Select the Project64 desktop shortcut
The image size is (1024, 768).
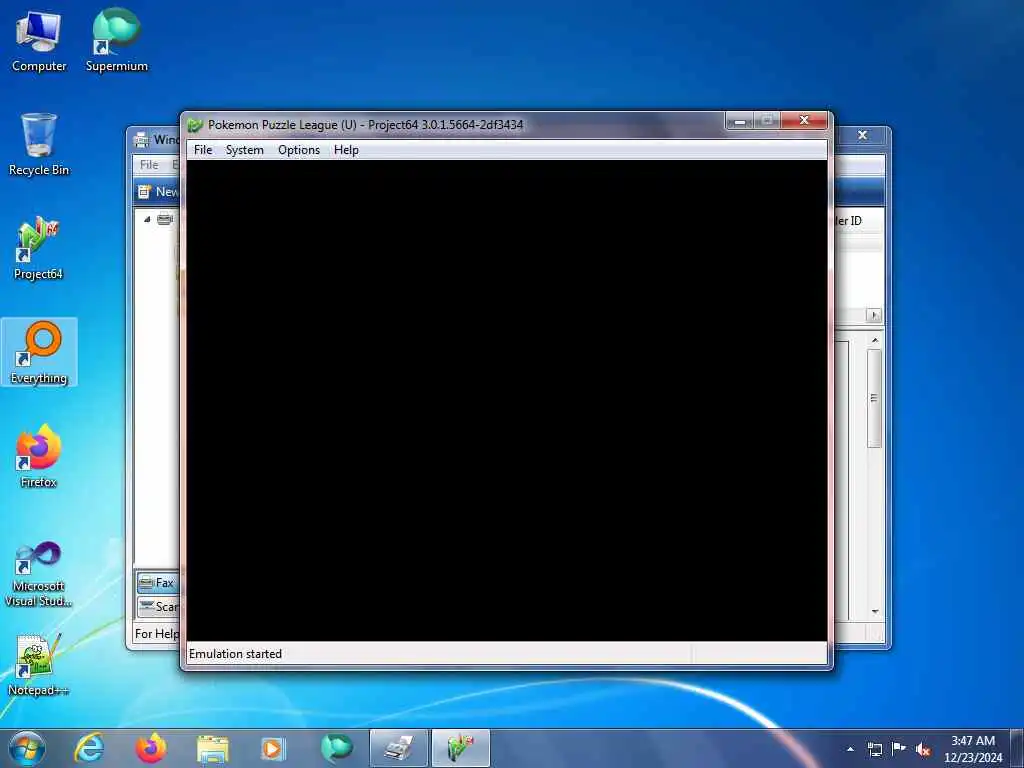pos(38,248)
